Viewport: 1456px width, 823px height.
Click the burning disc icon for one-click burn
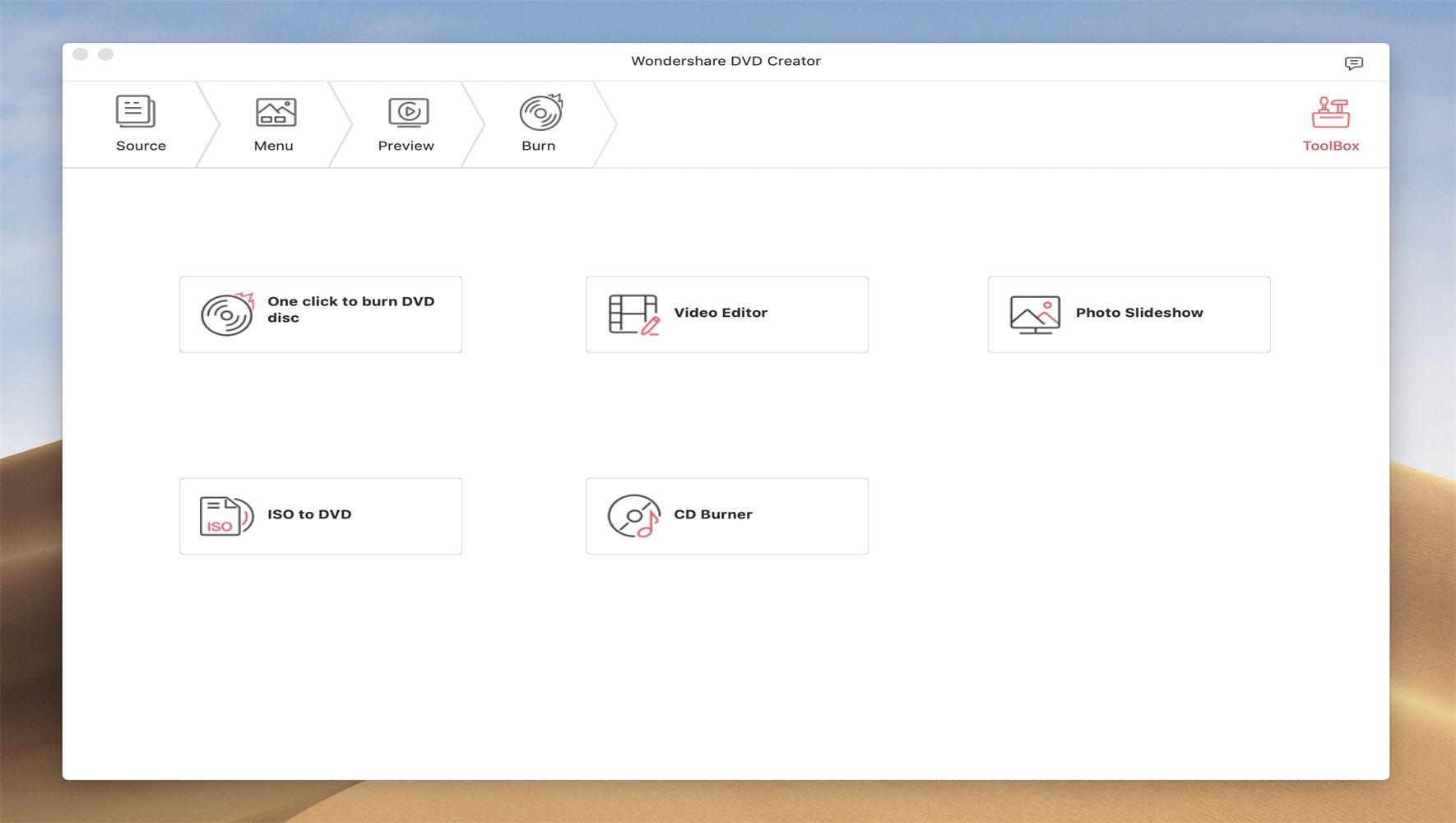(x=227, y=314)
